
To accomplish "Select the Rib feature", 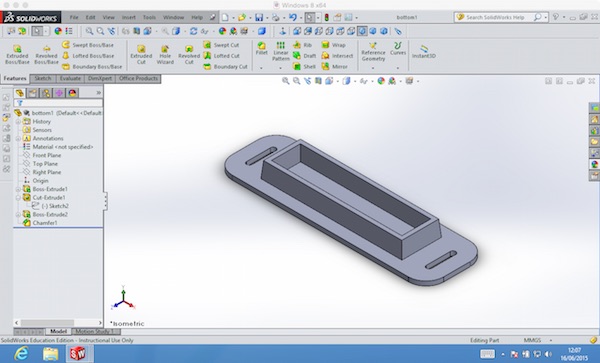I will [302, 45].
